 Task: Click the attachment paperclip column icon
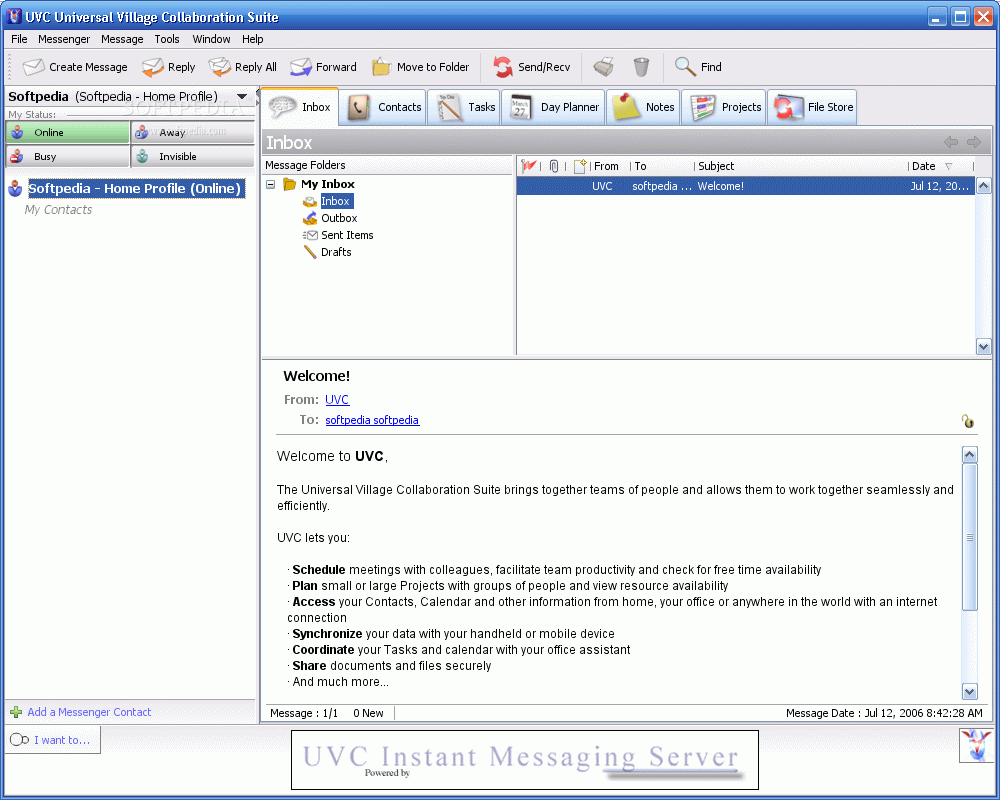554,166
